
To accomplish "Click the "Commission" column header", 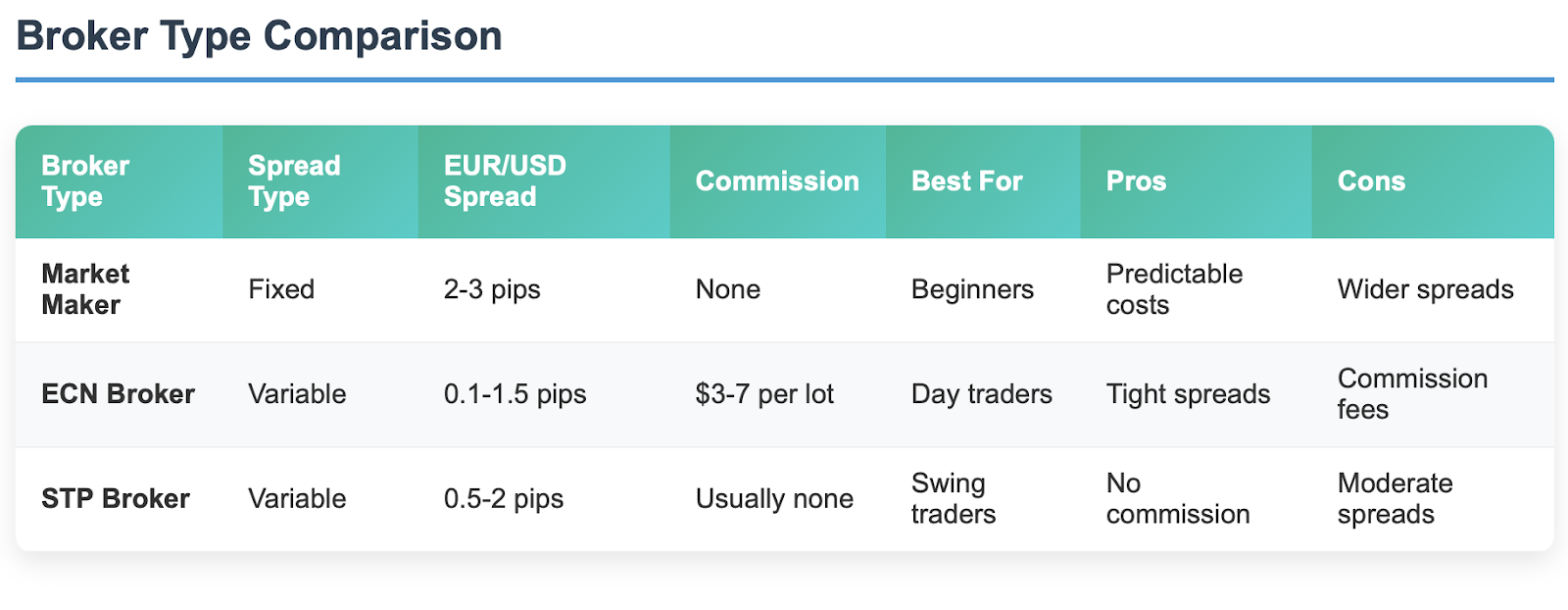I will click(x=777, y=181).
